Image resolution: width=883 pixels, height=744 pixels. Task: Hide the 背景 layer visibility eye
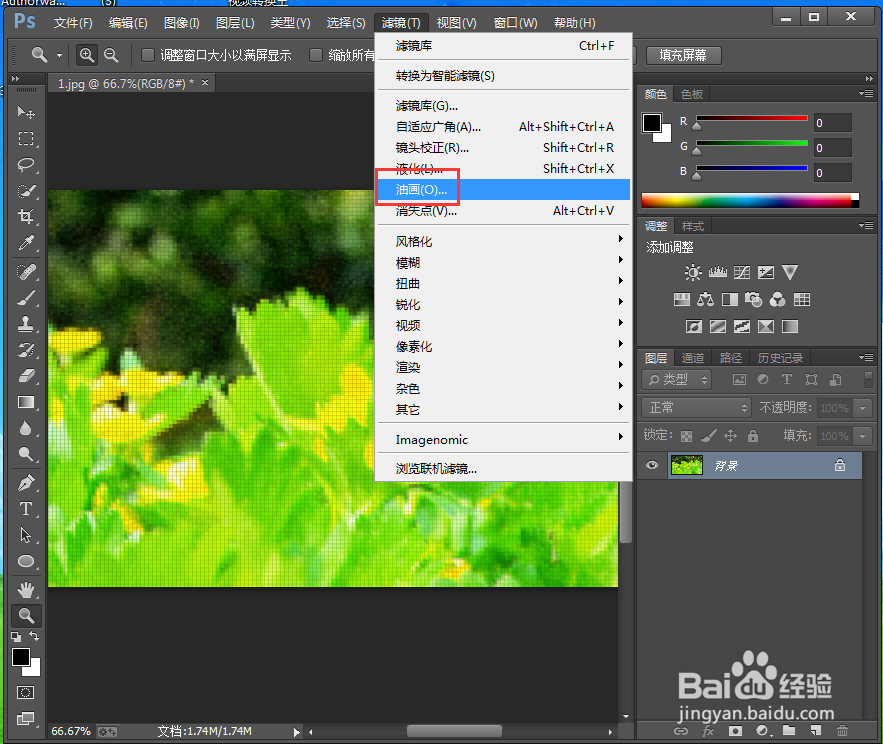[x=652, y=465]
